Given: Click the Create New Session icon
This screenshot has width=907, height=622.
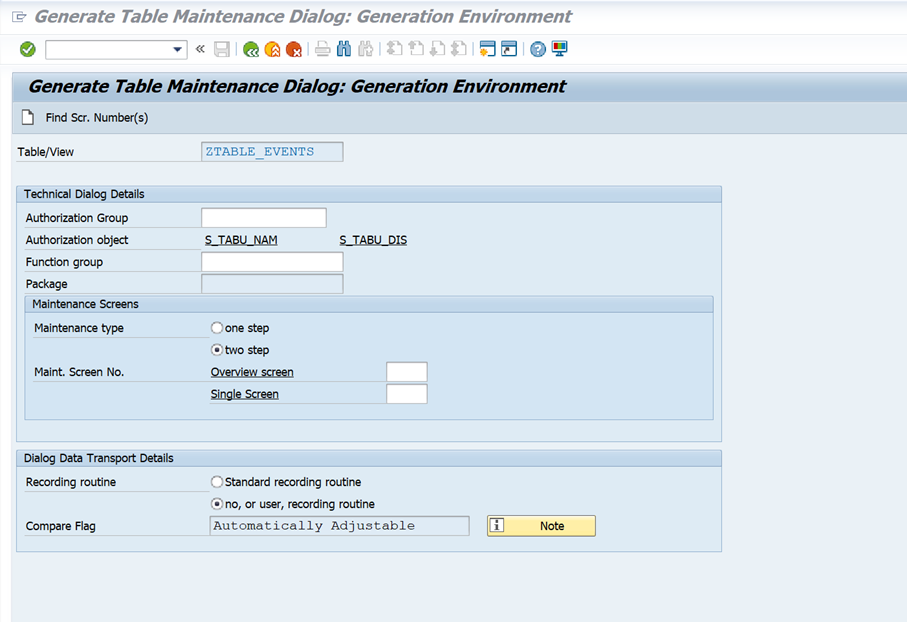Looking at the screenshot, I should [488, 49].
